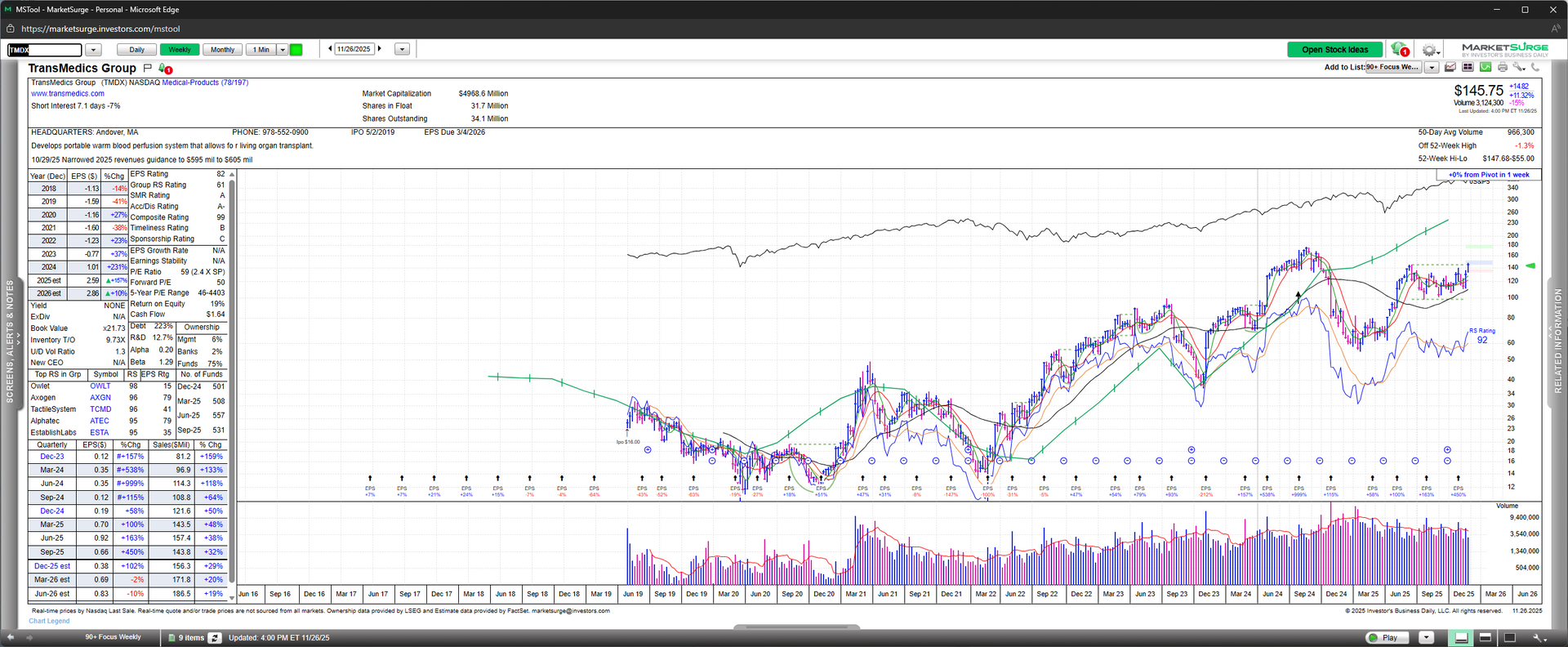Image resolution: width=1568 pixels, height=647 pixels.
Task: Click the TMDX symbol input field
Action: tap(45, 50)
